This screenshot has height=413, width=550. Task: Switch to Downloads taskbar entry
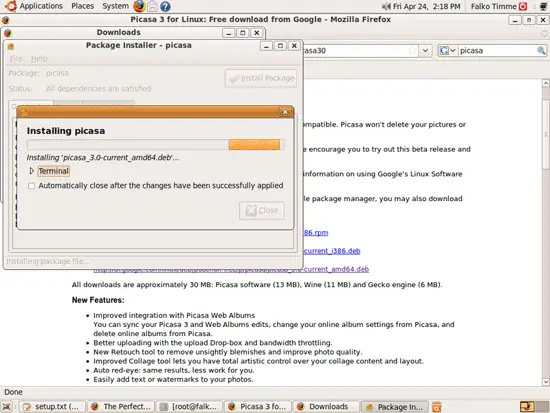(x=326, y=407)
